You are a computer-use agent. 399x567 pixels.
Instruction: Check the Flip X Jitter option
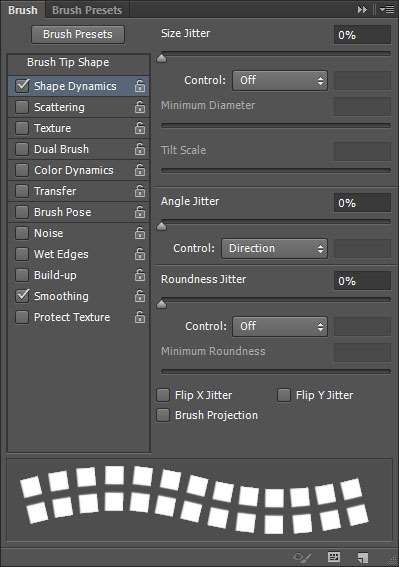pyautogui.click(x=163, y=395)
